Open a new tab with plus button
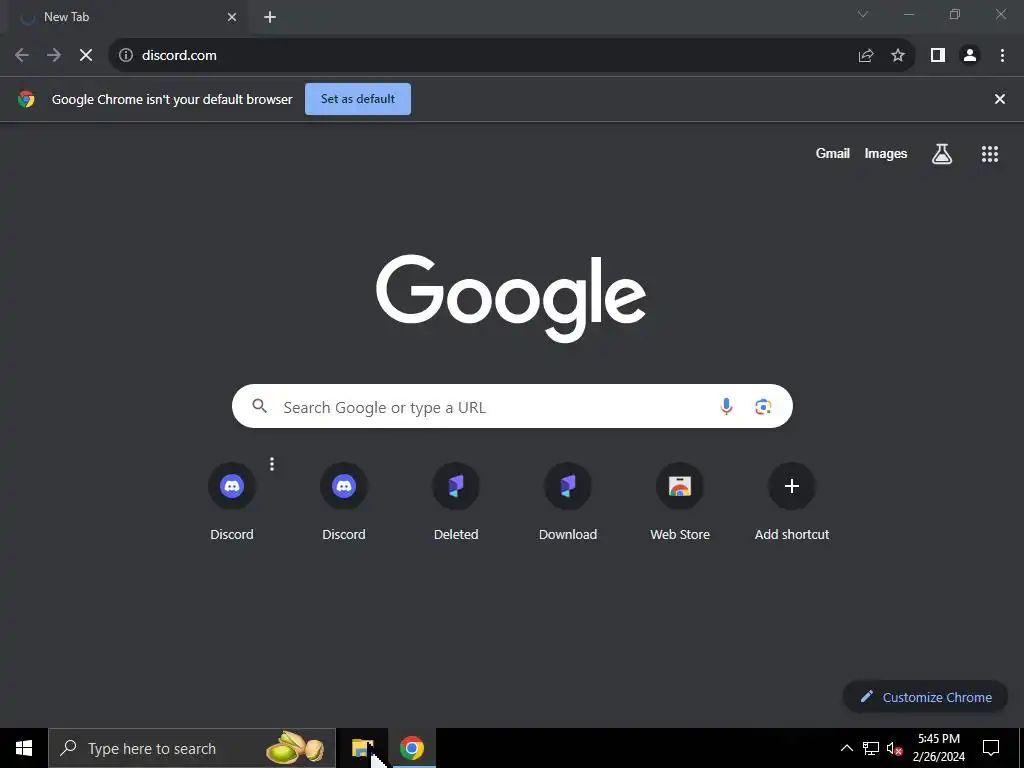The height and width of the screenshot is (768, 1024). click(270, 18)
